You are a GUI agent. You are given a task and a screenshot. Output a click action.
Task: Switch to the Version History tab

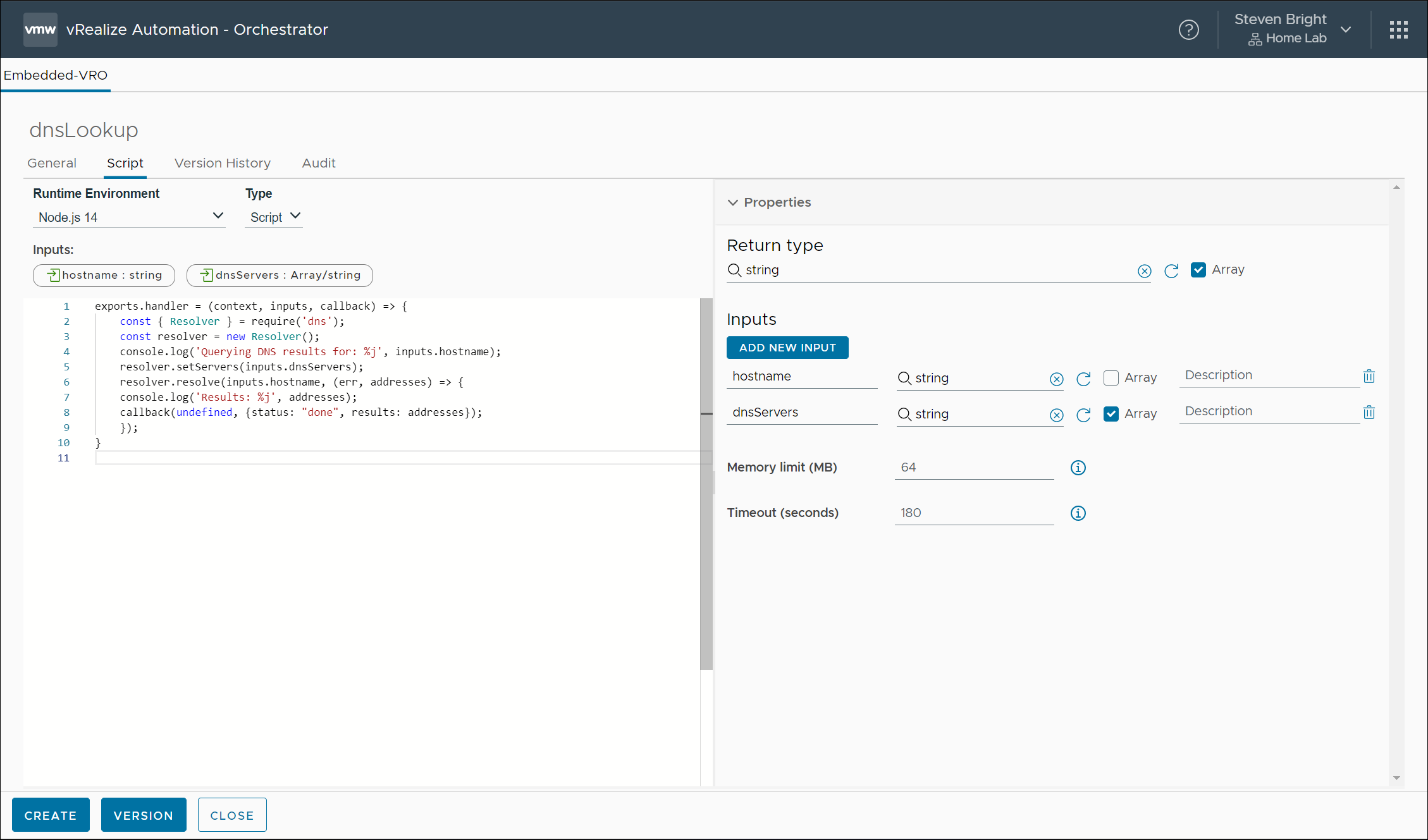point(222,163)
